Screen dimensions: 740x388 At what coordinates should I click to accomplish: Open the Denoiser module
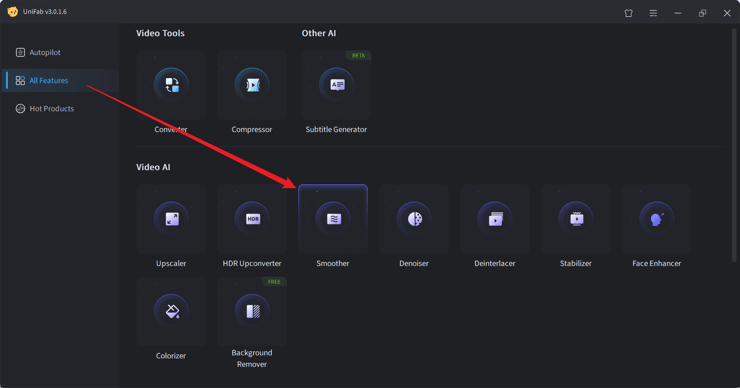pyautogui.click(x=414, y=219)
